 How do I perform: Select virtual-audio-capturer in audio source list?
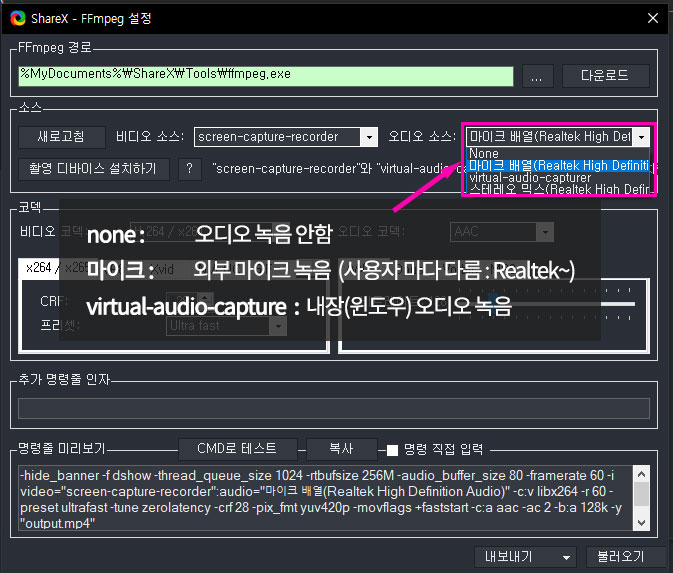point(558,178)
